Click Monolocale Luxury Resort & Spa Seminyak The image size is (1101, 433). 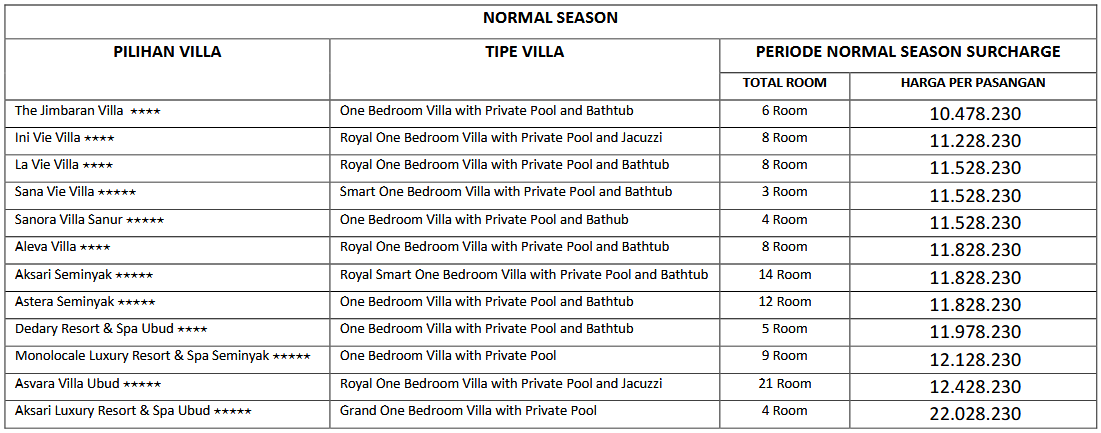(162, 356)
